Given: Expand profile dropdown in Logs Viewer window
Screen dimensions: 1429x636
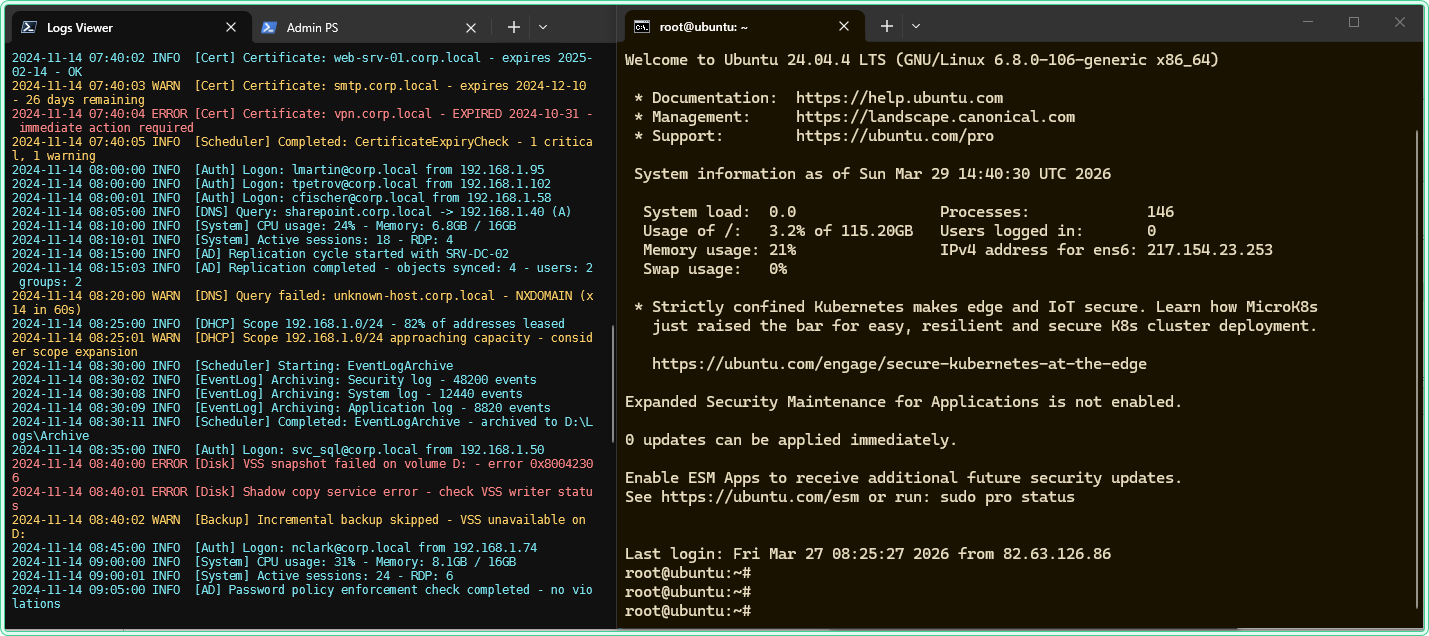Looking at the screenshot, I should pos(543,28).
